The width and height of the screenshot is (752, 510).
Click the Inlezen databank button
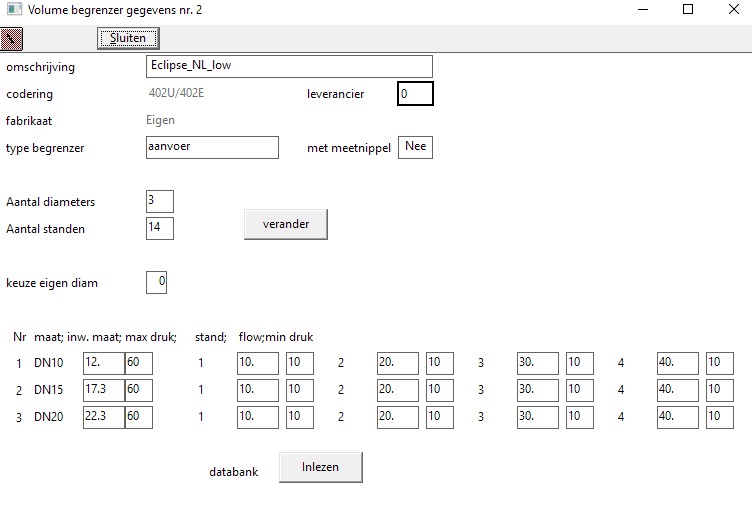(x=320, y=467)
